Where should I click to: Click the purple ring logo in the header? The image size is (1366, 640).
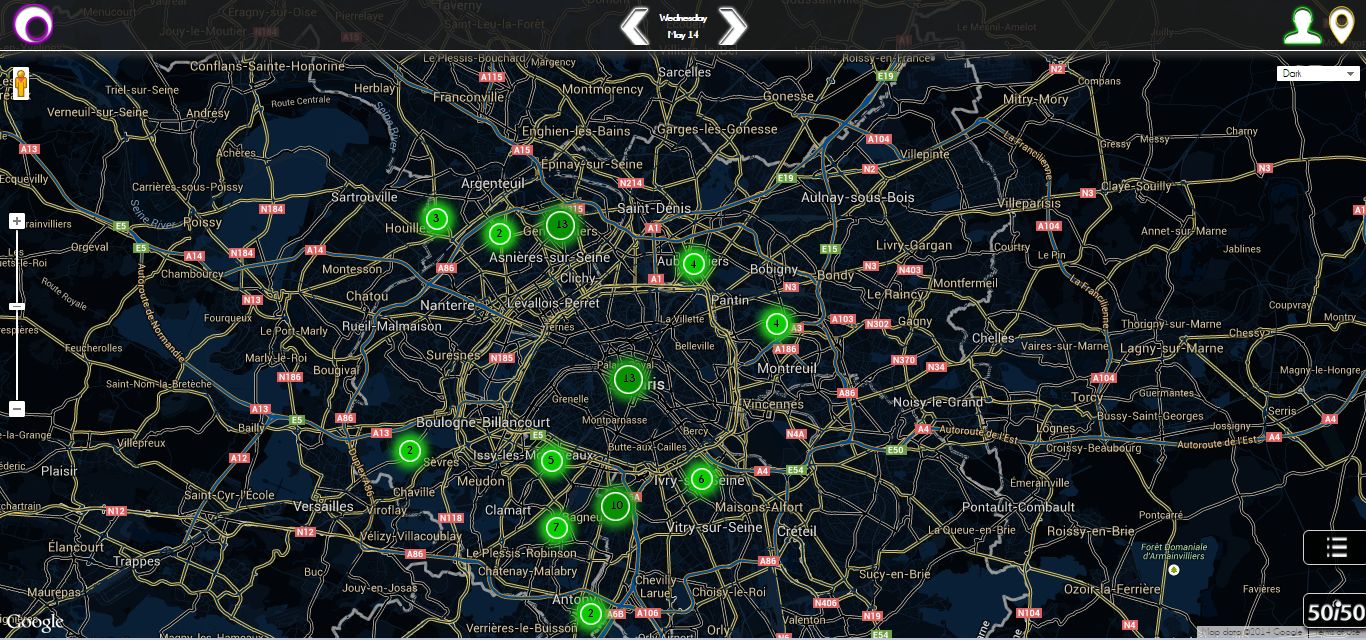(x=34, y=25)
